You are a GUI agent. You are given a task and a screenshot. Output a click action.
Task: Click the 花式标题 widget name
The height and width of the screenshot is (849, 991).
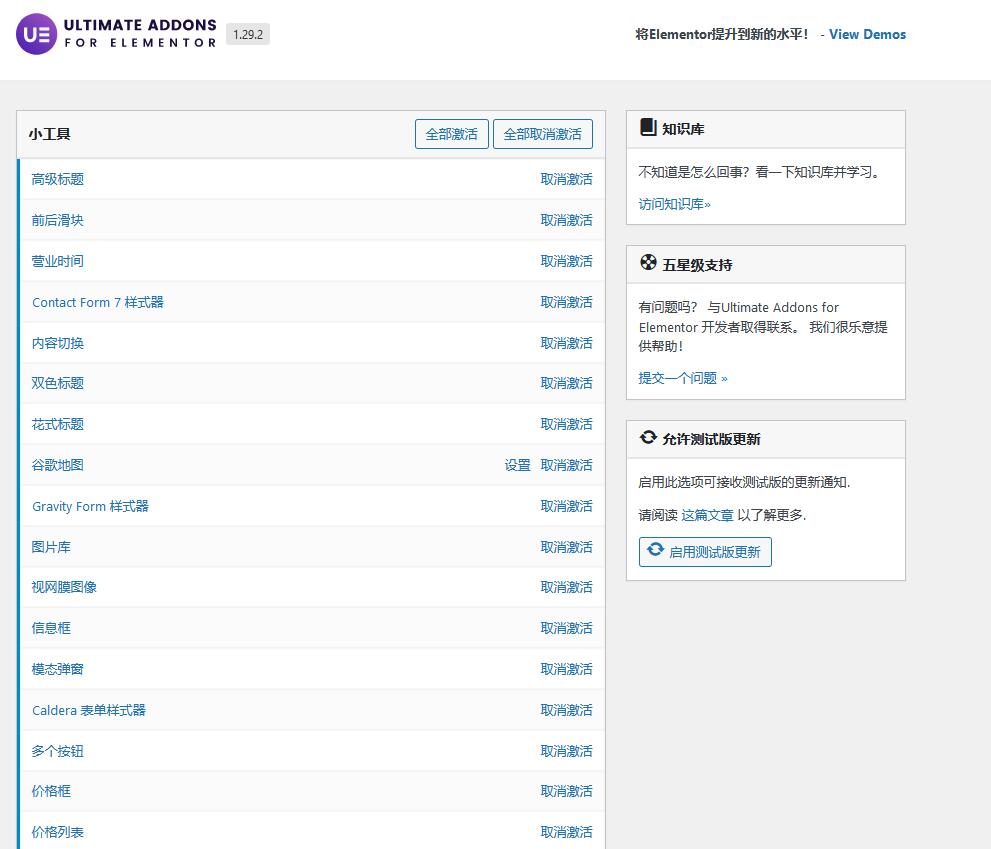(x=58, y=424)
